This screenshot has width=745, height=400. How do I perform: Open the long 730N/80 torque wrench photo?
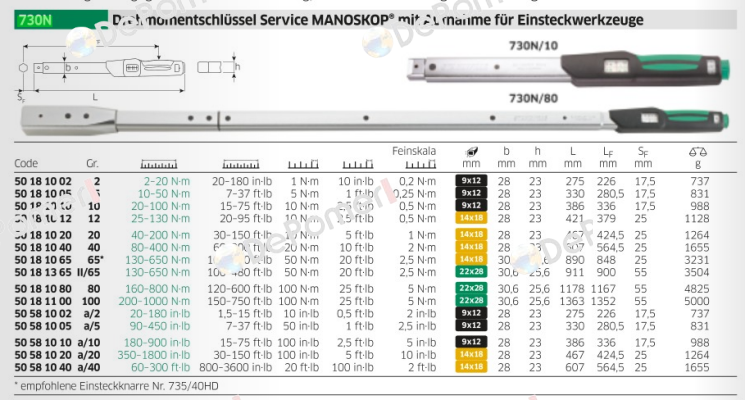(374, 120)
